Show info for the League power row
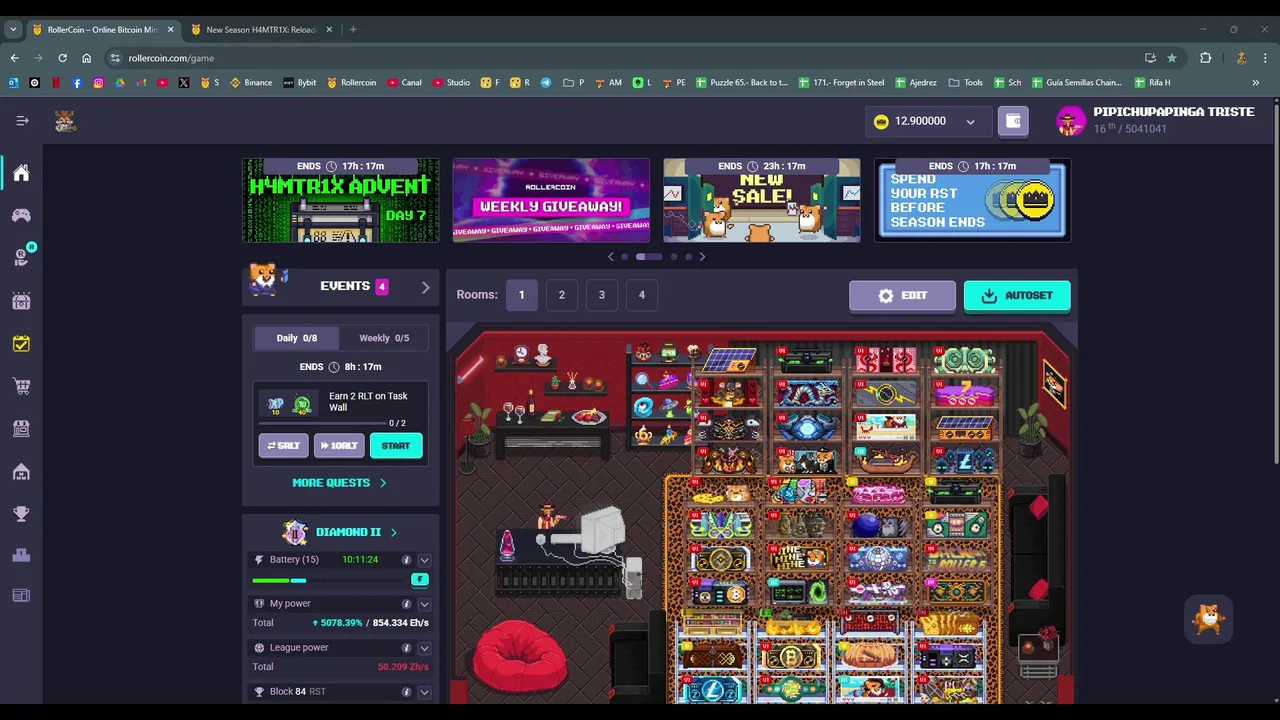This screenshot has width=1280, height=720. point(406,648)
